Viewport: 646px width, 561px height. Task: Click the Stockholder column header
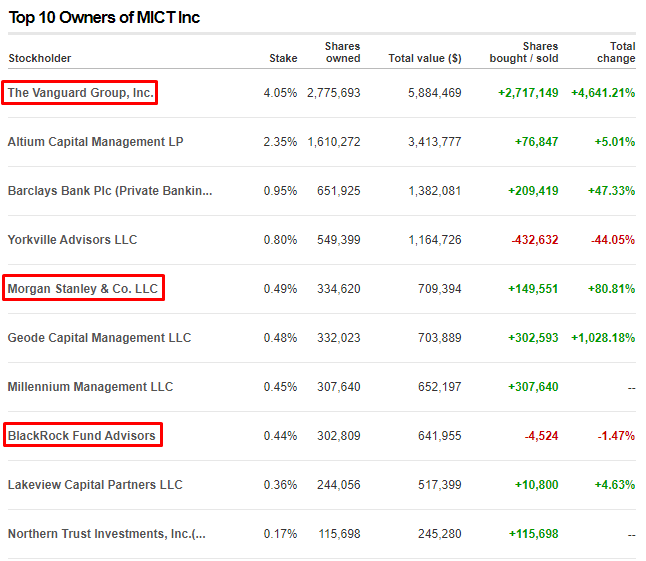pyautogui.click(x=40, y=58)
